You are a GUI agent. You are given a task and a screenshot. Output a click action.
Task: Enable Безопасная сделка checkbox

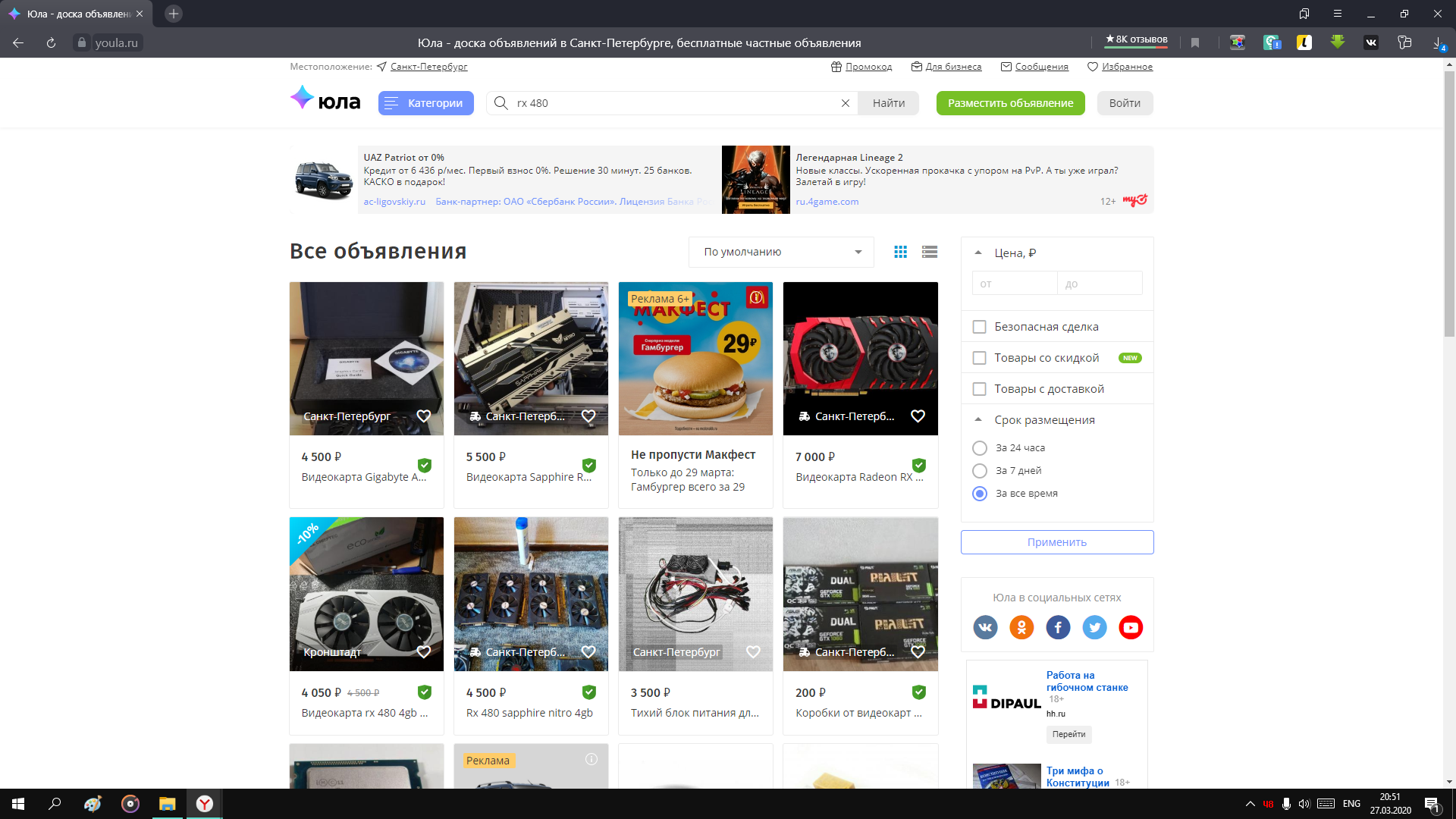click(x=979, y=327)
